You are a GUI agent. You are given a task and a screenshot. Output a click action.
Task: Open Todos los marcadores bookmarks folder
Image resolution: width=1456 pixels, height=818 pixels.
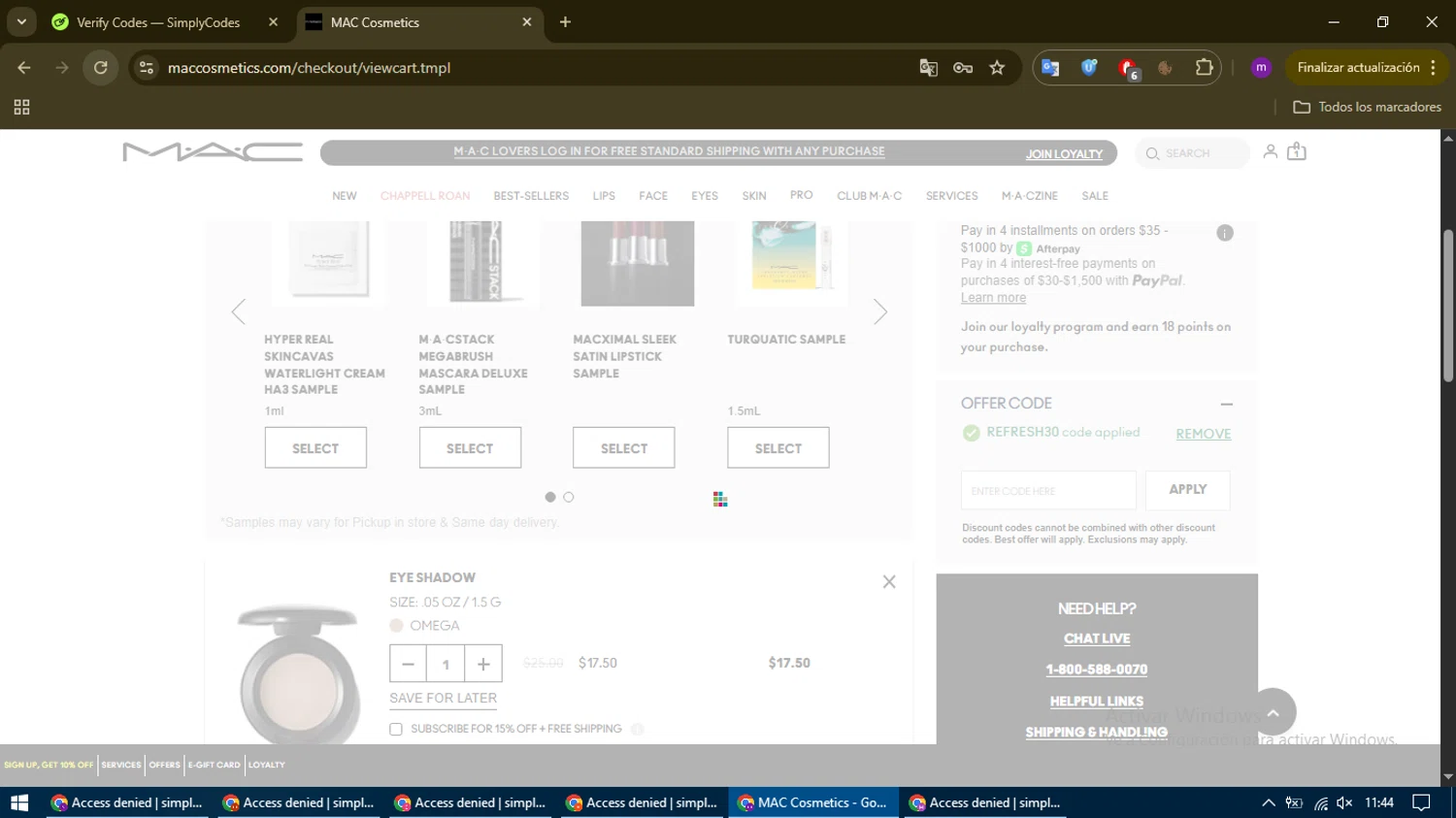1367,107
